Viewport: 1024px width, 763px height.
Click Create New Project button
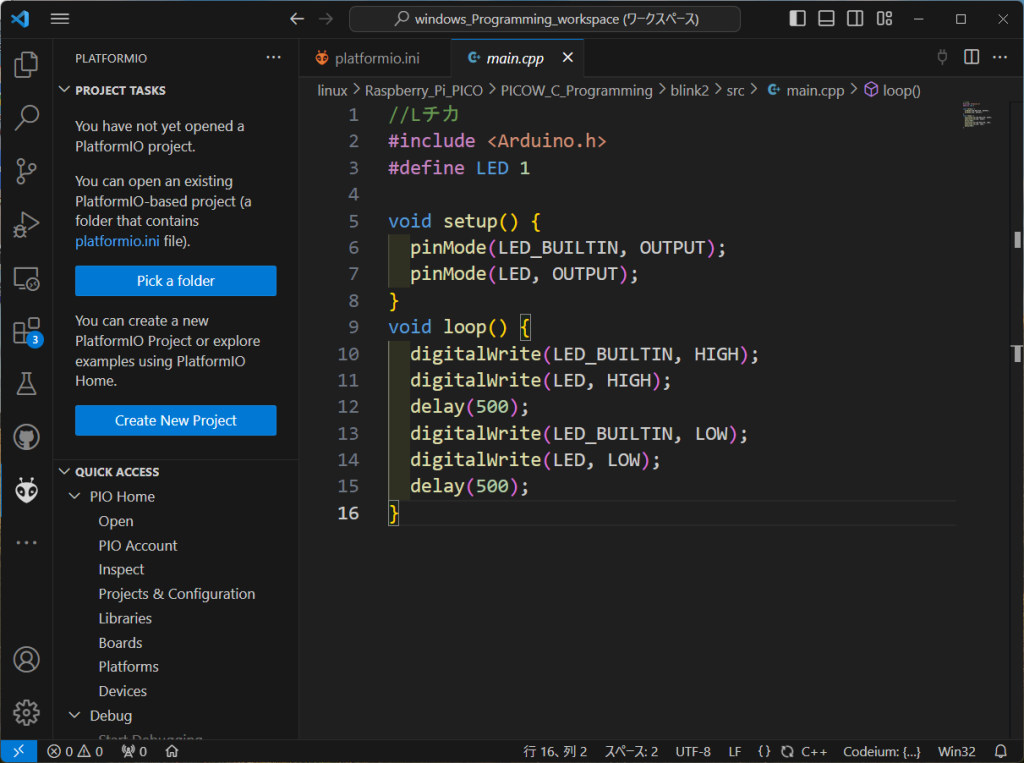click(176, 421)
